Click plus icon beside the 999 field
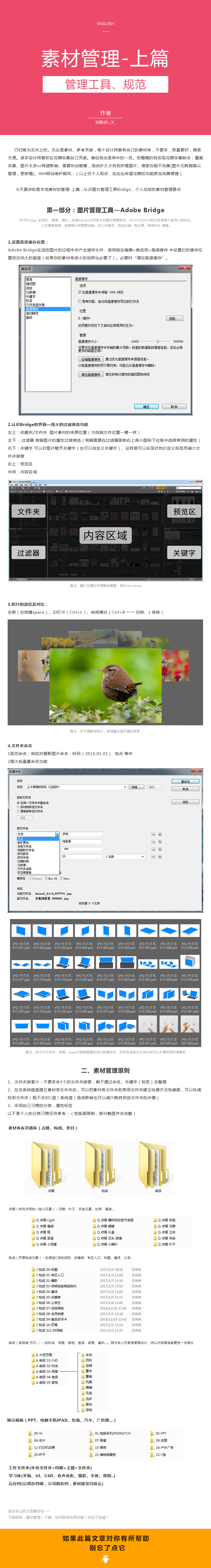The height and width of the screenshot is (1568, 211). click(x=160, y=848)
